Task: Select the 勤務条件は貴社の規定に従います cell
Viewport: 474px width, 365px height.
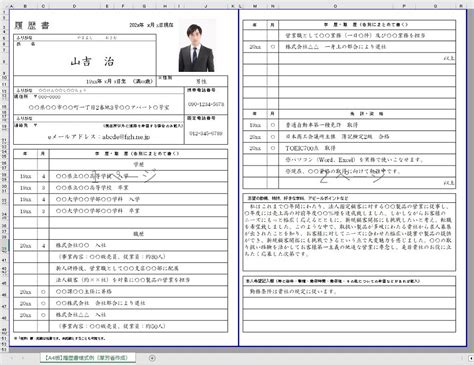Action: 349,292
